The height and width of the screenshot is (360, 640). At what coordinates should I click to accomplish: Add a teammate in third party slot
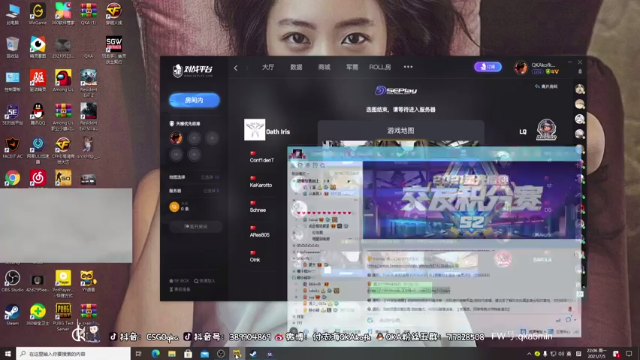point(212,138)
